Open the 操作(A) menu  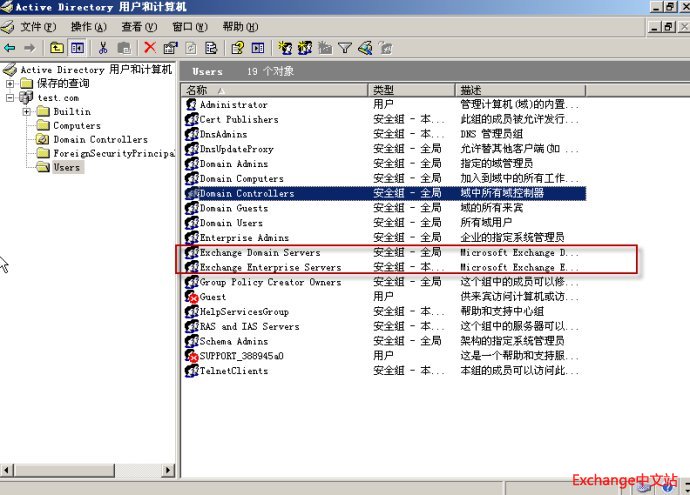pos(88,27)
